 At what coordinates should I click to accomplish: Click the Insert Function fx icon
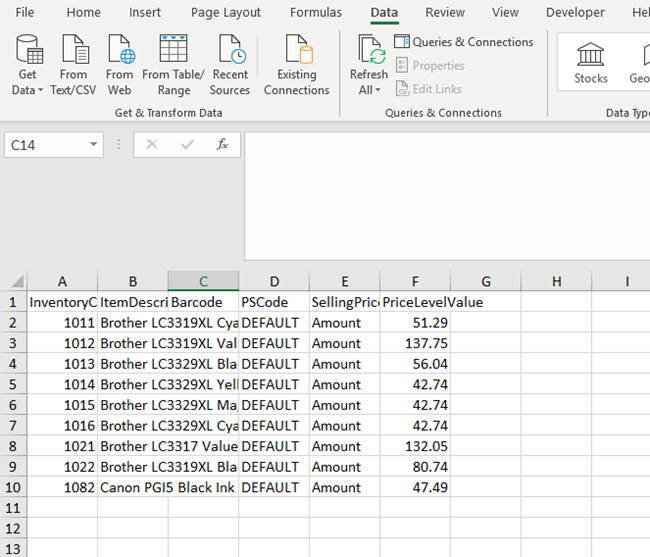pyautogui.click(x=222, y=145)
